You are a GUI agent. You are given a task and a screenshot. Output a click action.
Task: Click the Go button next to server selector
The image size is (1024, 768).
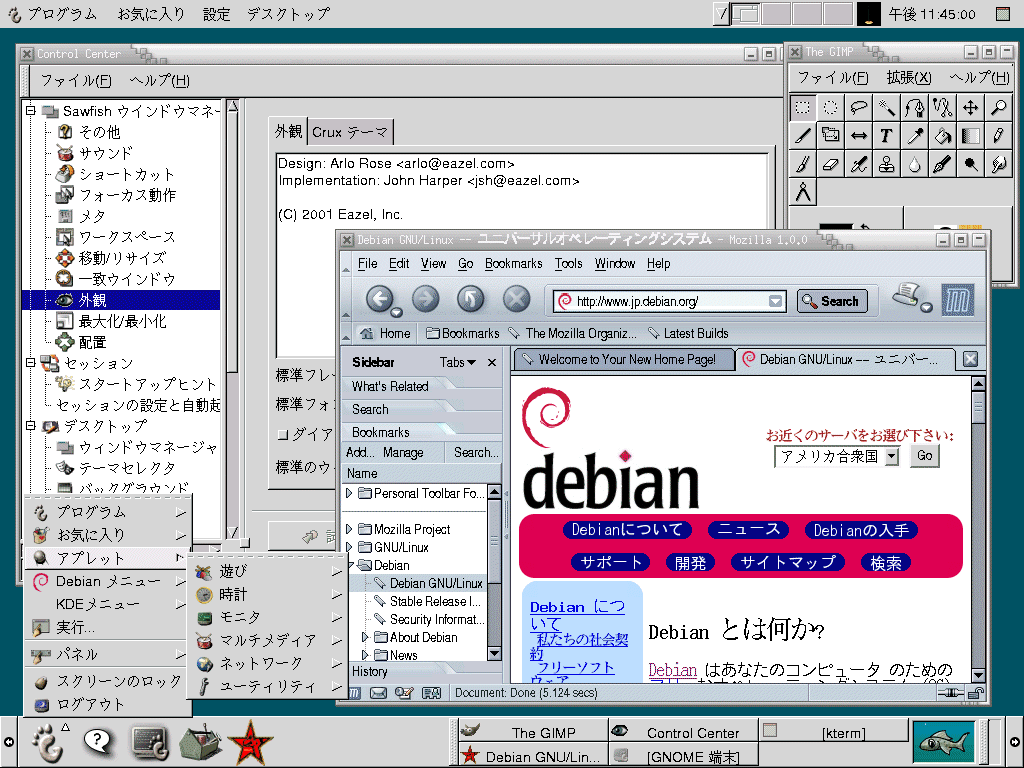click(x=925, y=456)
